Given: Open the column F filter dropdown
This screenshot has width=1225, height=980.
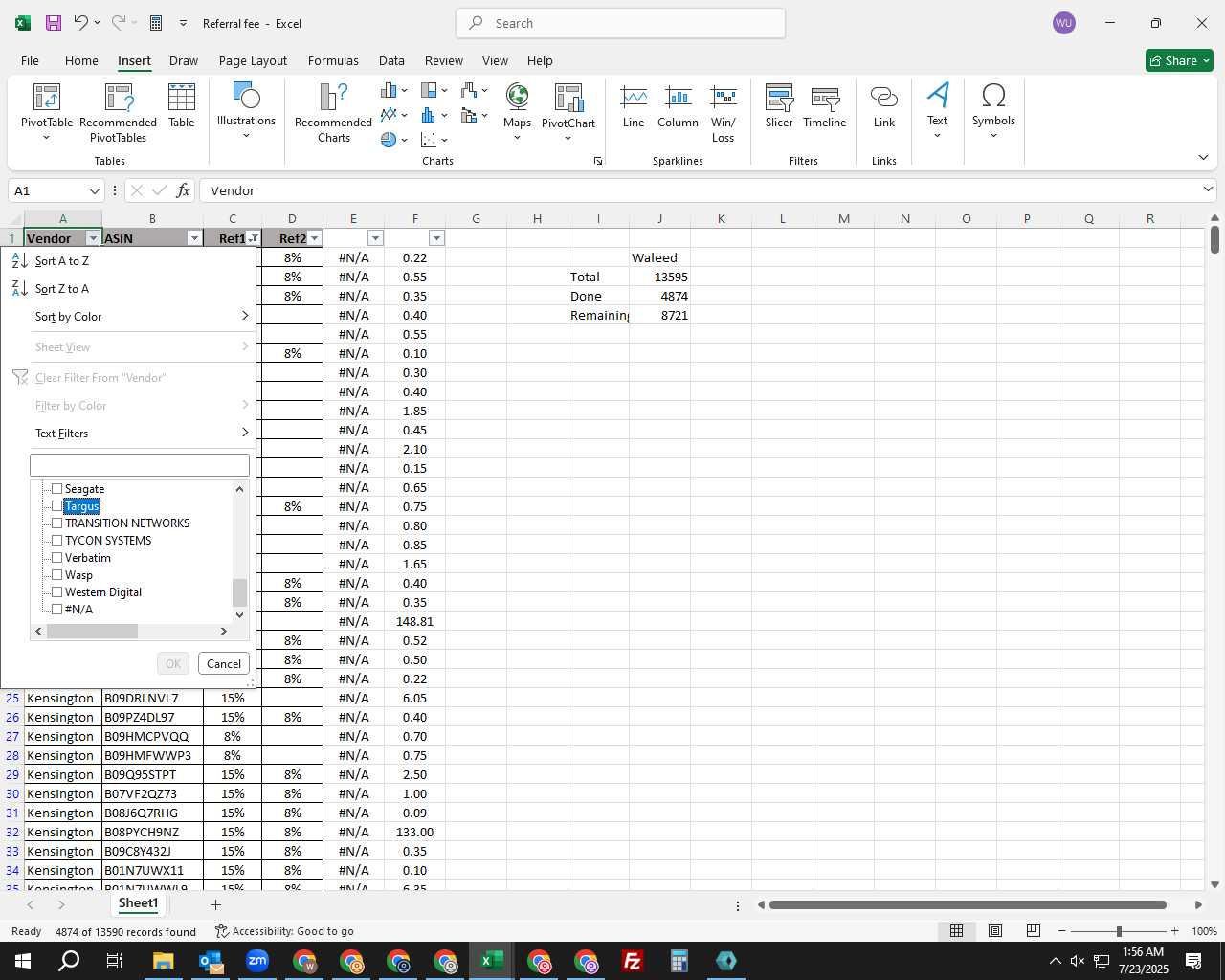Looking at the screenshot, I should click(x=436, y=238).
